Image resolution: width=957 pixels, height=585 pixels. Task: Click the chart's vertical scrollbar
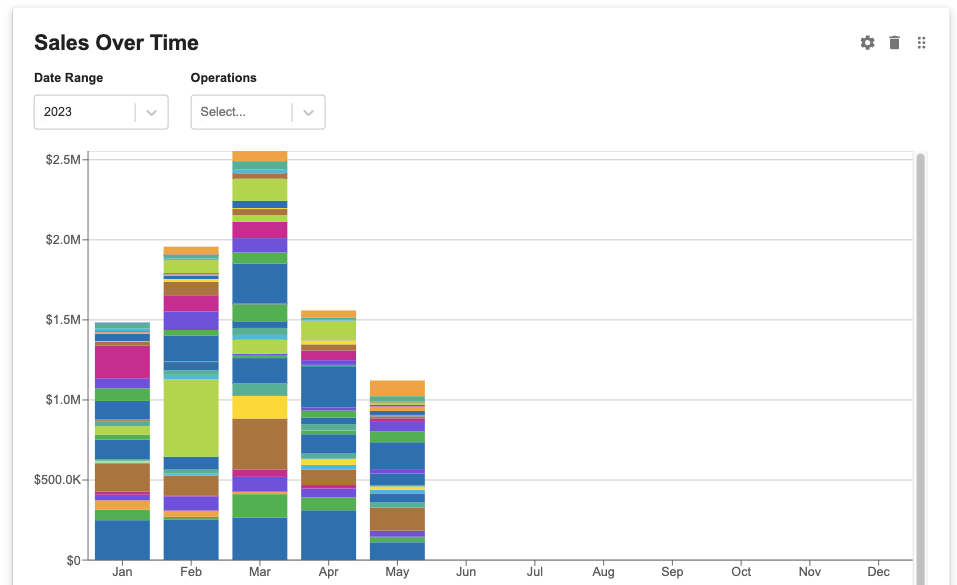[920, 360]
